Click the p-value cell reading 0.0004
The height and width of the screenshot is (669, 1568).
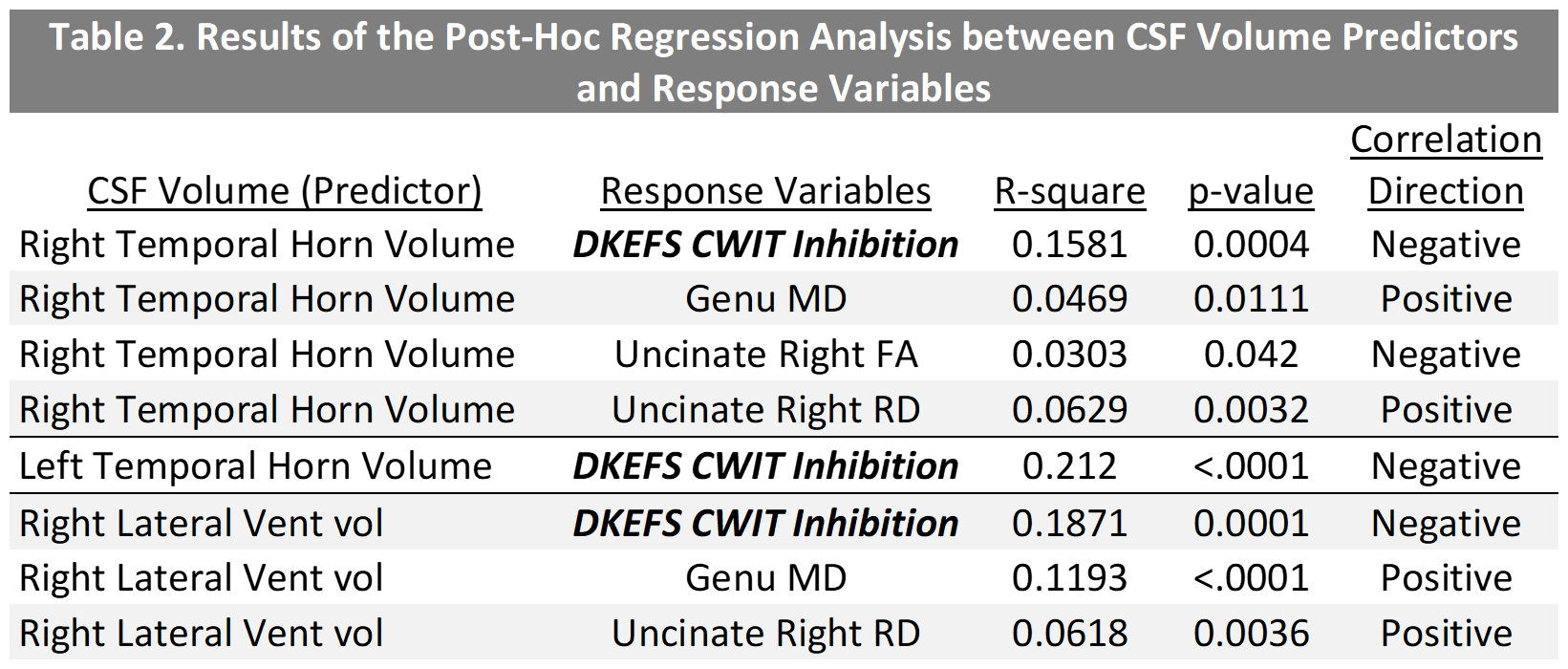tap(1251, 245)
